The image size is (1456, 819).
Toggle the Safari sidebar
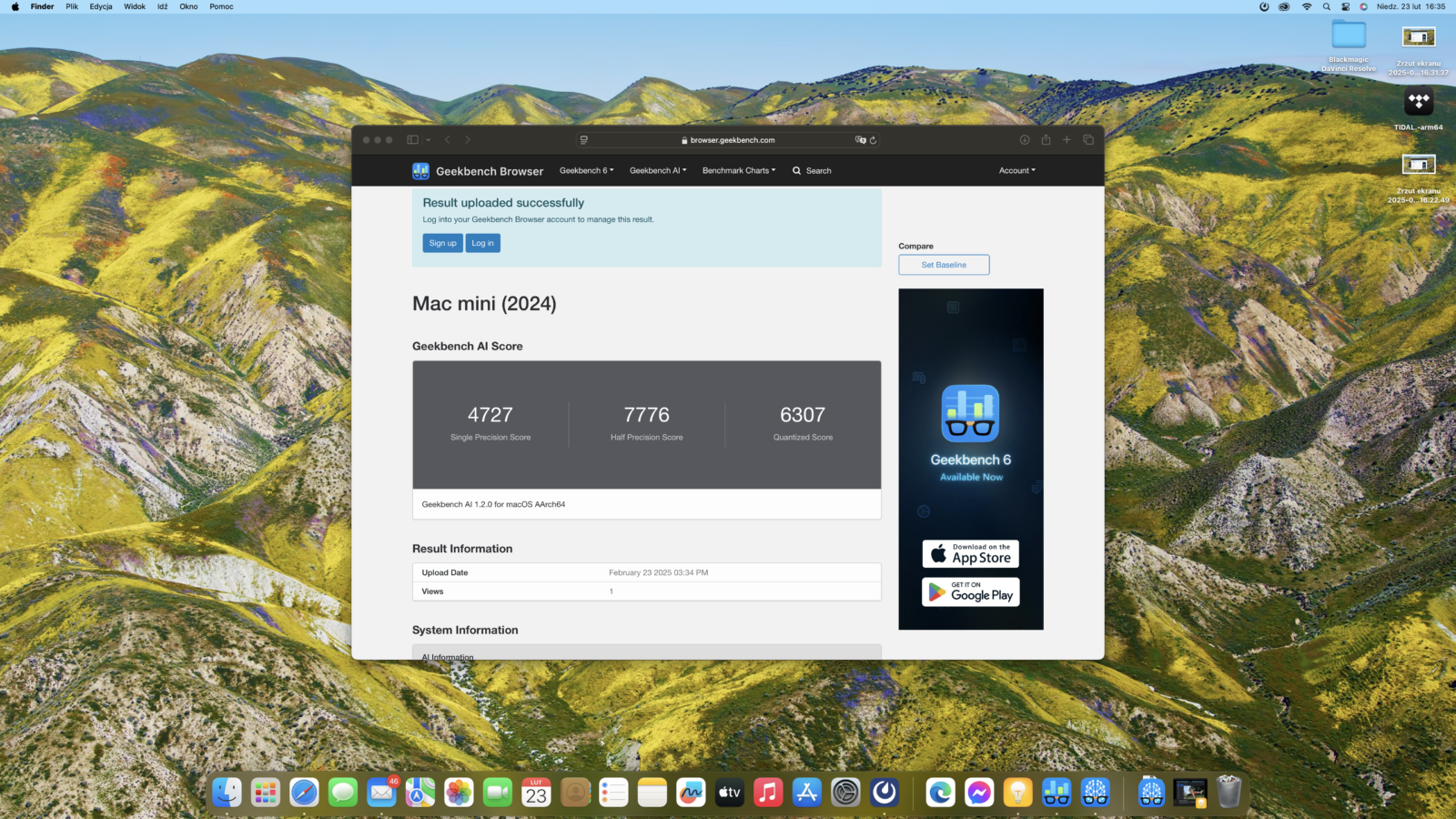pos(412,140)
